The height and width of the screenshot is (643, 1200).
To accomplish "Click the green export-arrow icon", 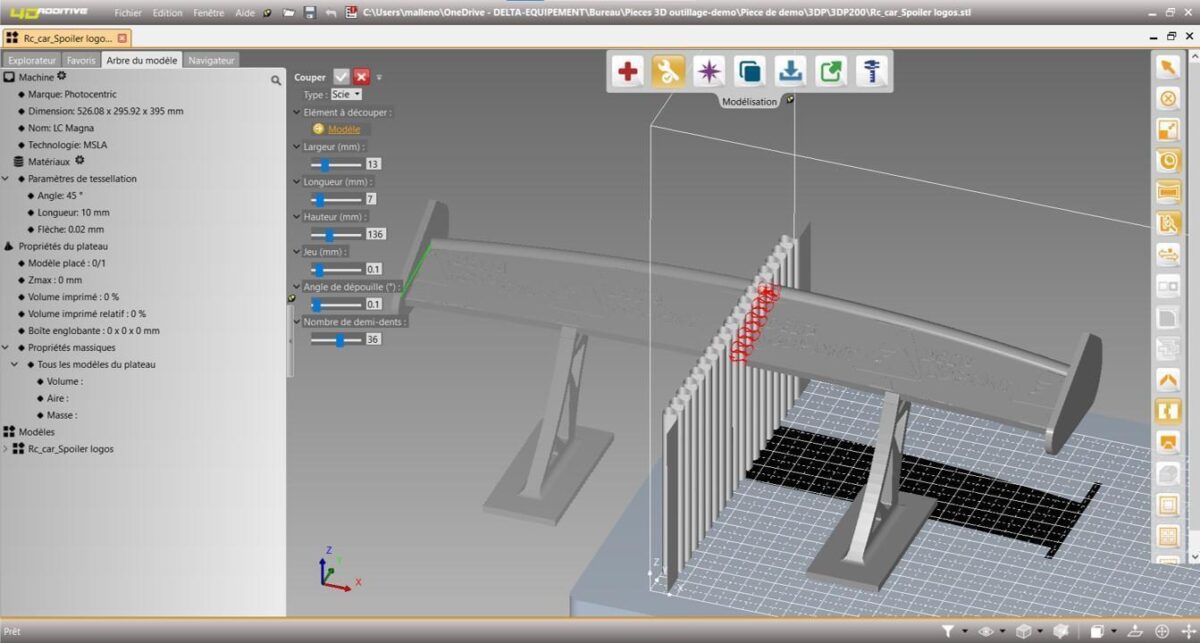I will [x=832, y=72].
